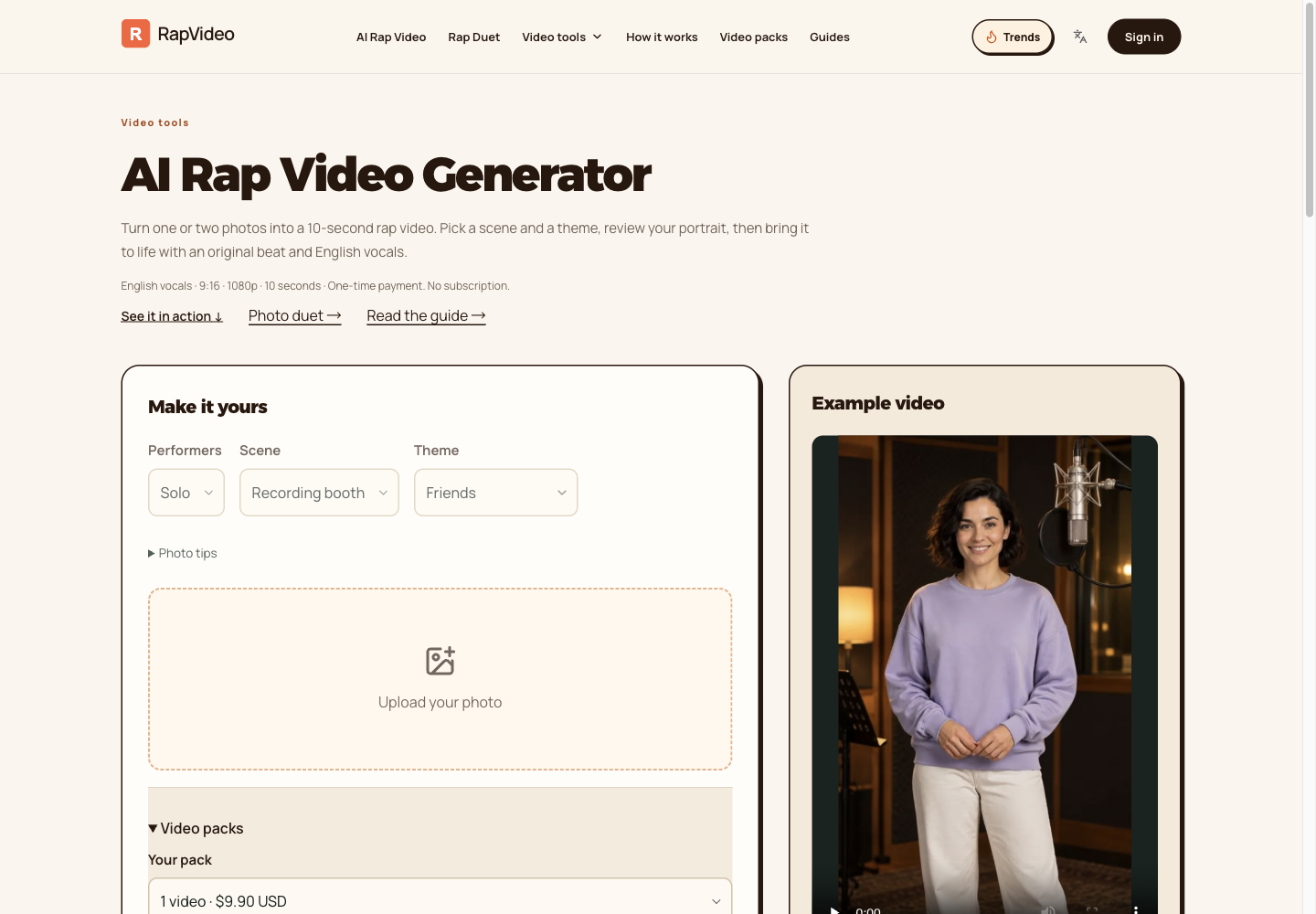1316x914 pixels.
Task: Open the Scene dropdown showing Recording booth
Action: [x=319, y=493]
